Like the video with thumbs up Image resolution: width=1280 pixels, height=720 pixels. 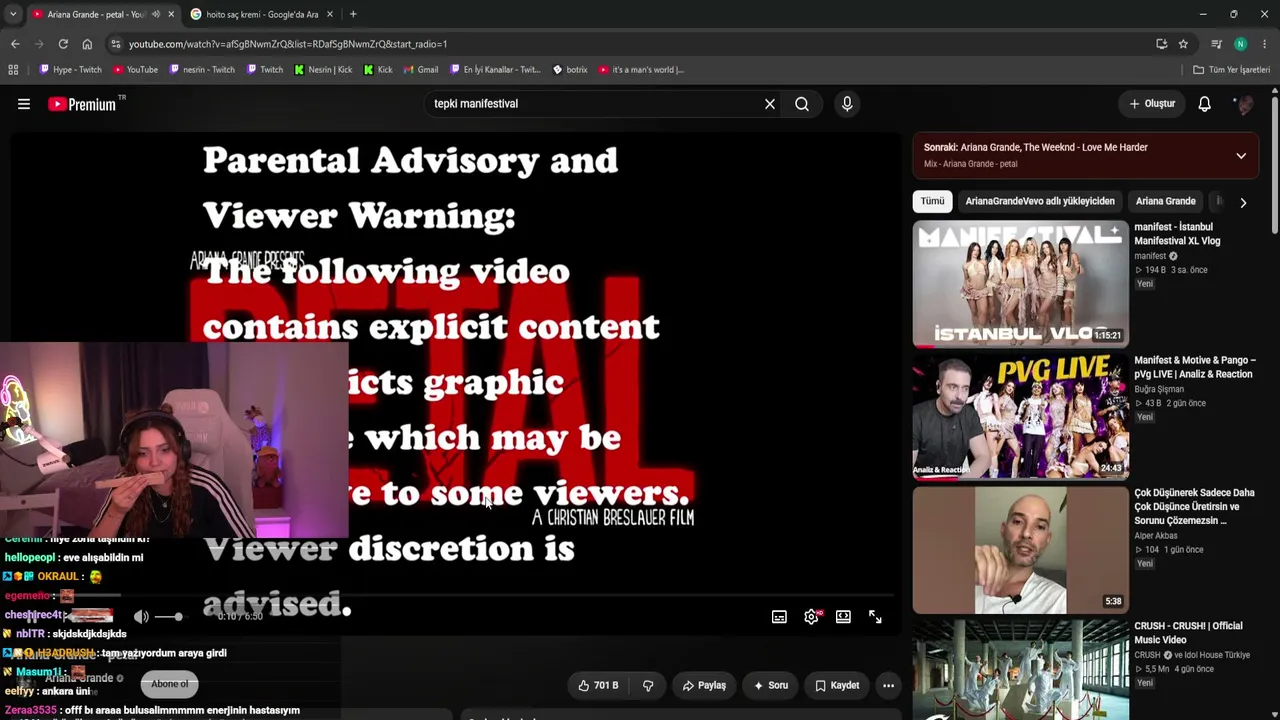pyautogui.click(x=598, y=686)
